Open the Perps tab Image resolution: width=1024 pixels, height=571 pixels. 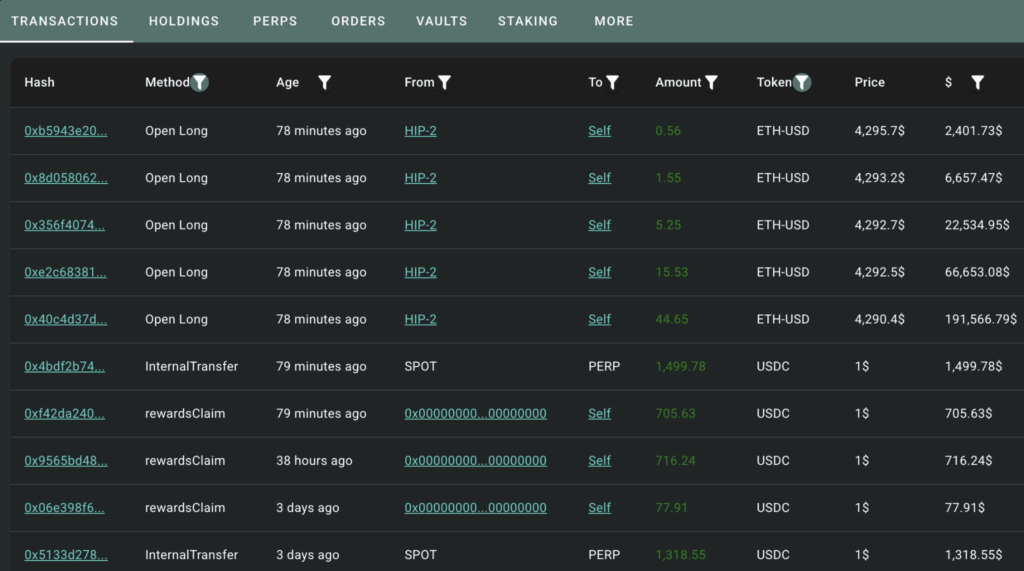[275, 21]
